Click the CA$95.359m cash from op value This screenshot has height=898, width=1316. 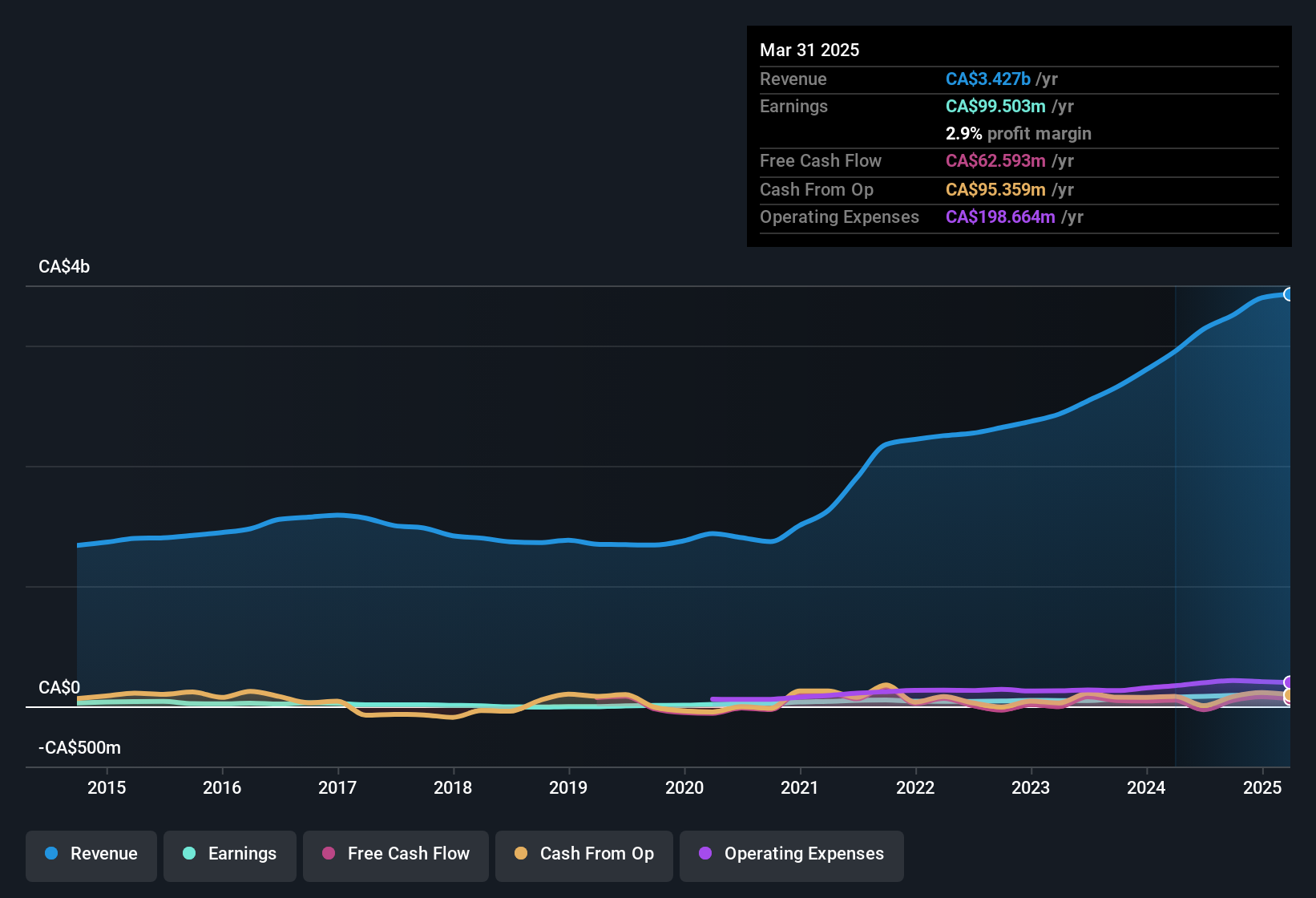point(995,189)
